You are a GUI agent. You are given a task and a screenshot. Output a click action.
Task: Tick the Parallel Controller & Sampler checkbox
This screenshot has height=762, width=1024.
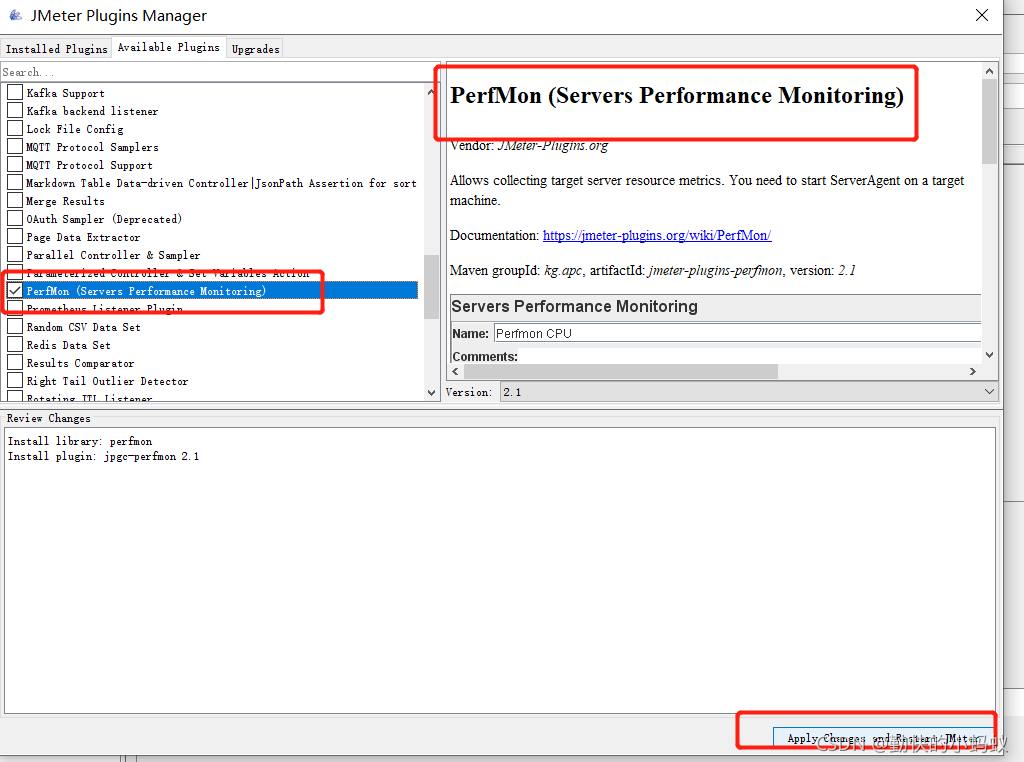[15, 255]
